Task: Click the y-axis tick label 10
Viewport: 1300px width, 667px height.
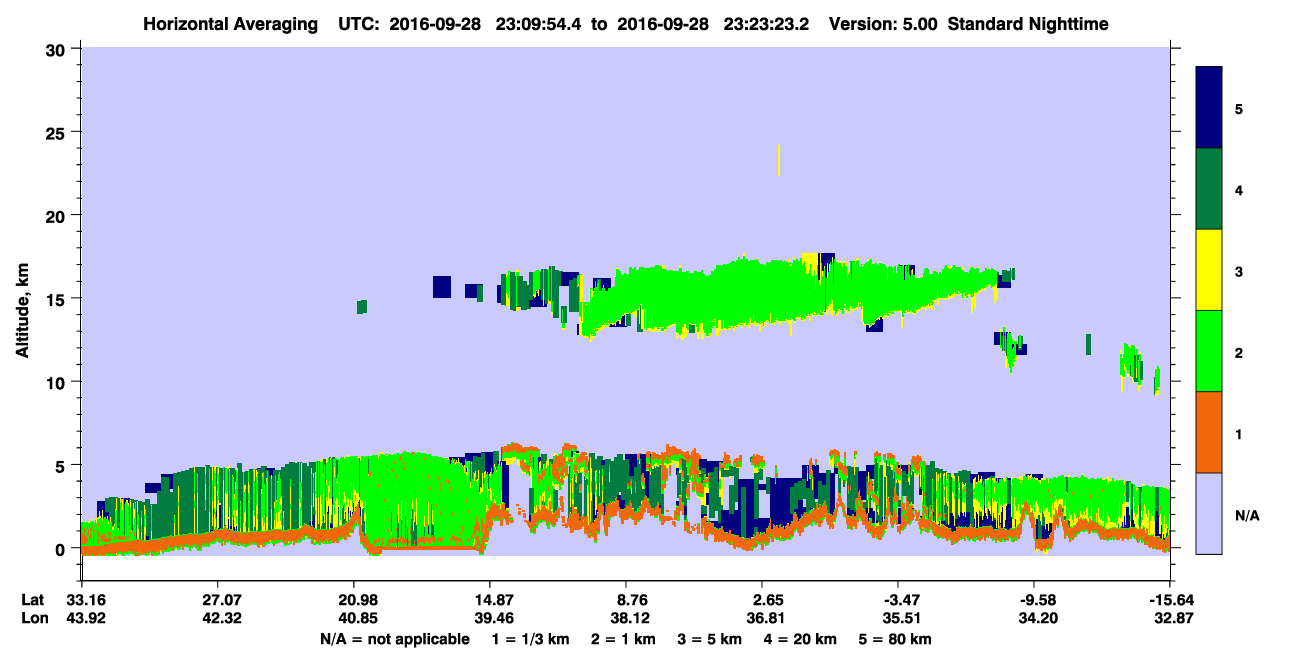Action: (x=58, y=382)
